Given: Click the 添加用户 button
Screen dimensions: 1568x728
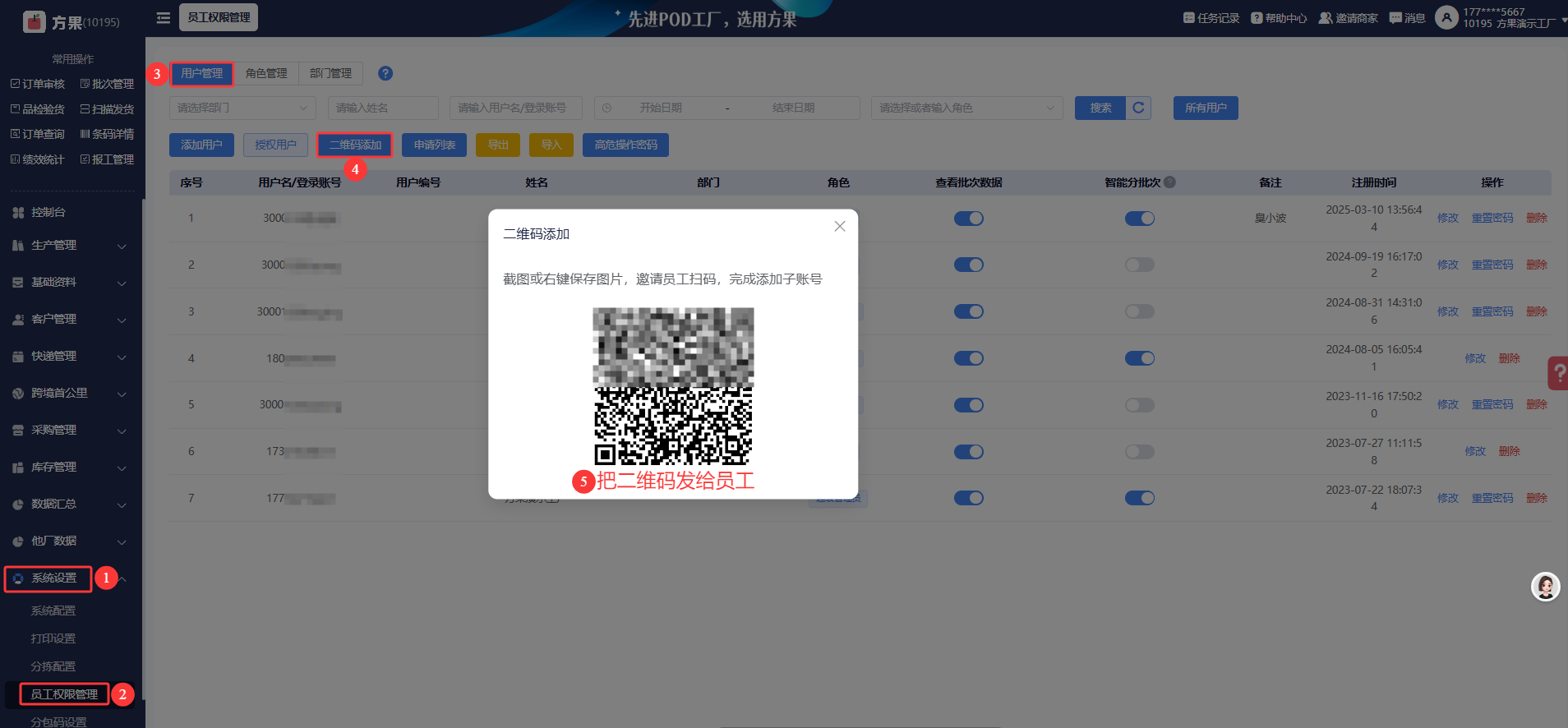Looking at the screenshot, I should point(201,145).
